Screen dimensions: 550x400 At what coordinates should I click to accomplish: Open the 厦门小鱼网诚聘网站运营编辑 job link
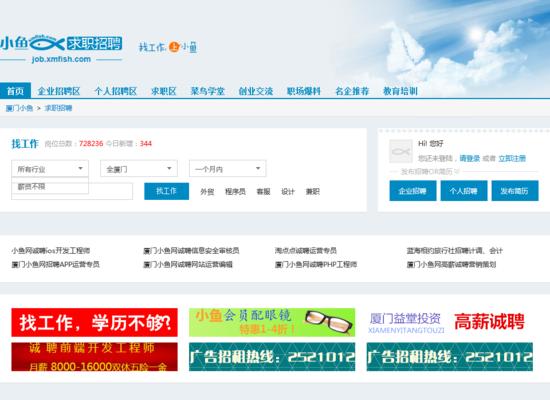tap(188, 264)
